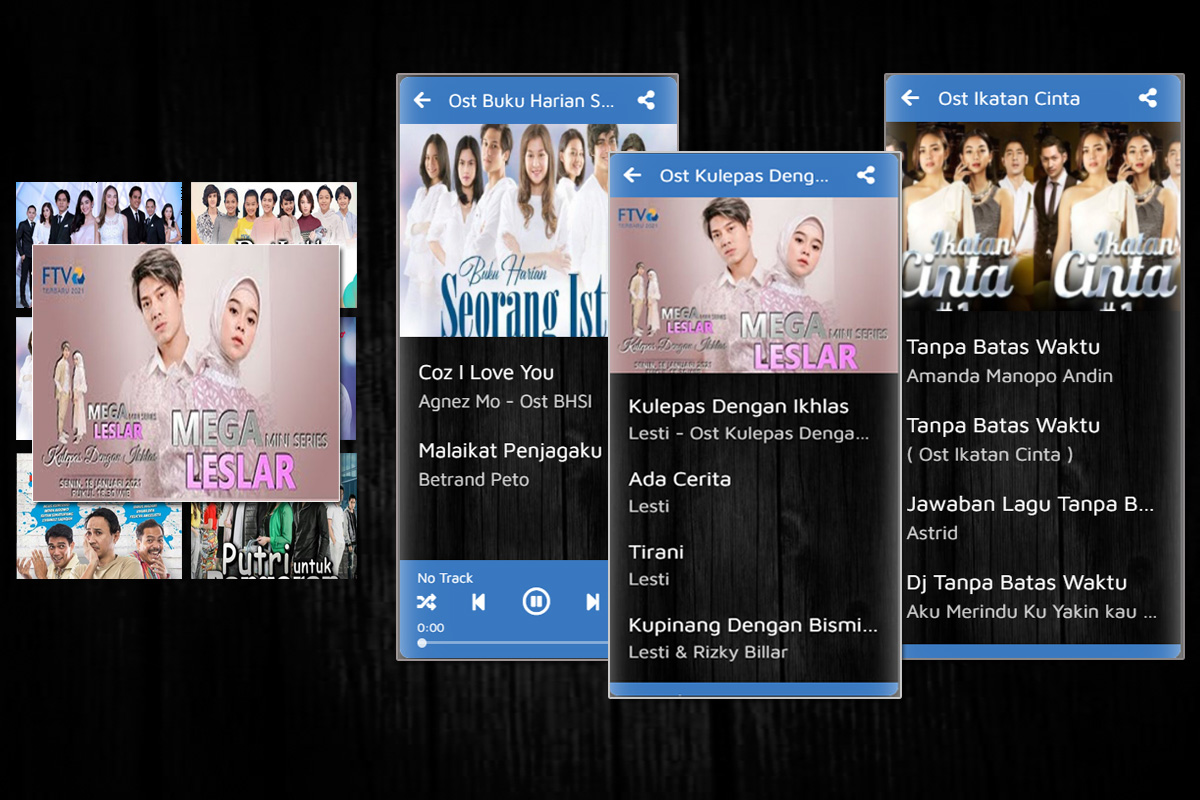Share the Ost Ikatan Cinta playlist
Image resolution: width=1200 pixels, height=800 pixels.
click(x=1148, y=97)
